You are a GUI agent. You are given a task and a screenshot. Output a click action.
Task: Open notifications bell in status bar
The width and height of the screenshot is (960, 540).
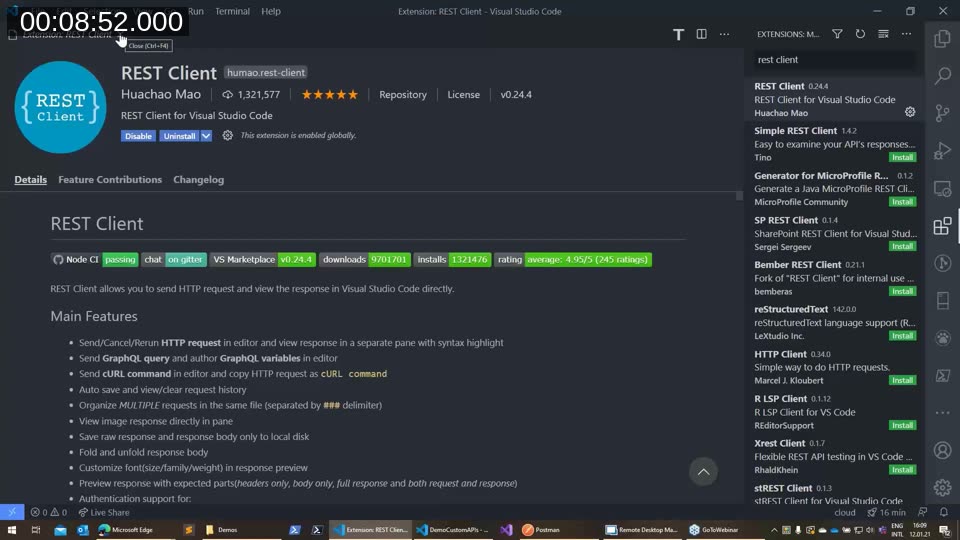pos(943,512)
